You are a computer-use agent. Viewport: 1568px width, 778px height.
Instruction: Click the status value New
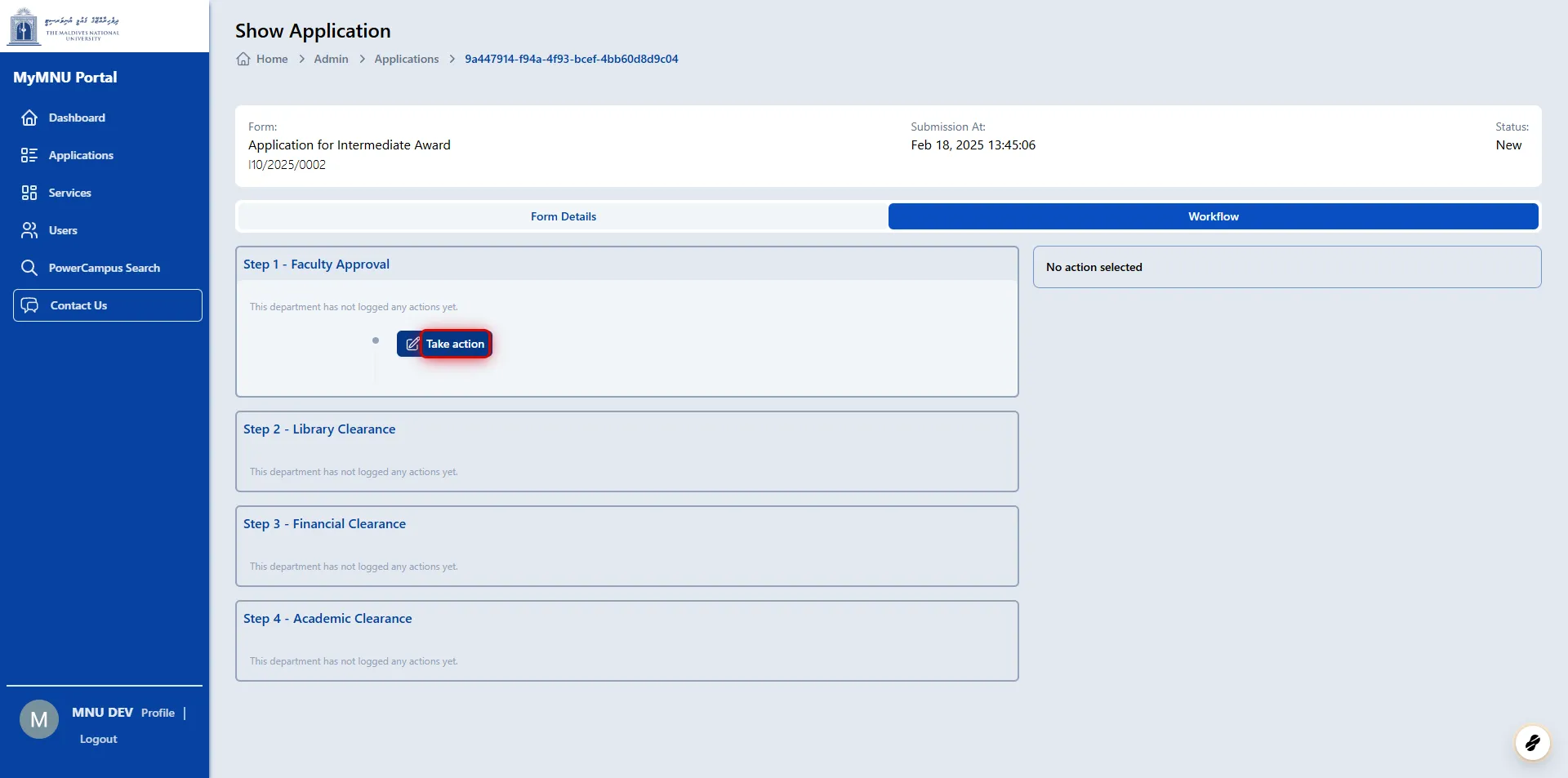coord(1508,144)
